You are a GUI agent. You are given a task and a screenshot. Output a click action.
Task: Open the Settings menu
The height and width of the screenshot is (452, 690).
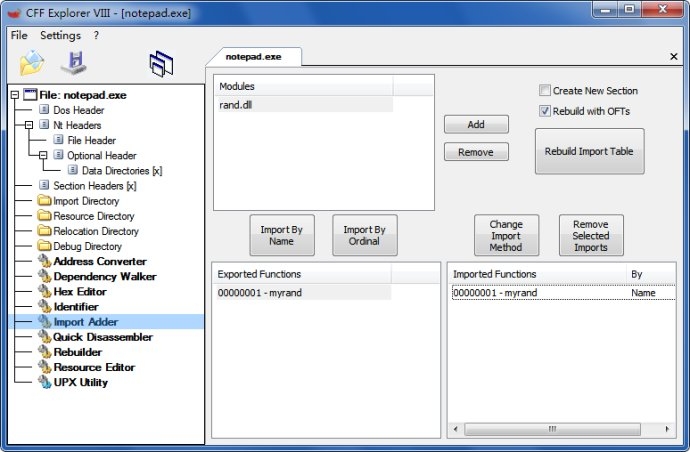point(60,35)
